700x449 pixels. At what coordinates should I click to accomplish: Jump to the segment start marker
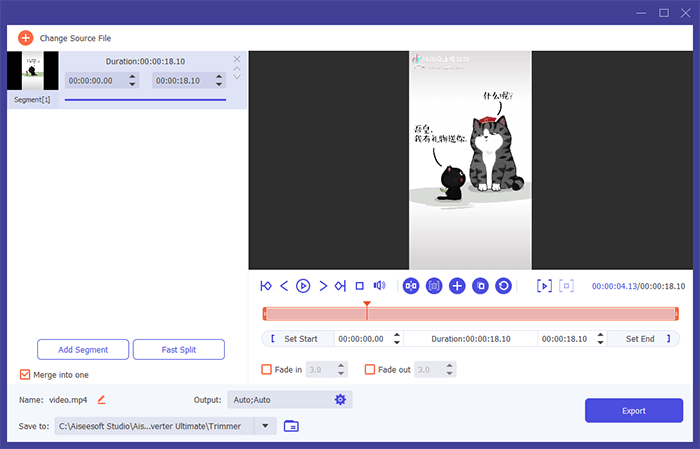266,286
